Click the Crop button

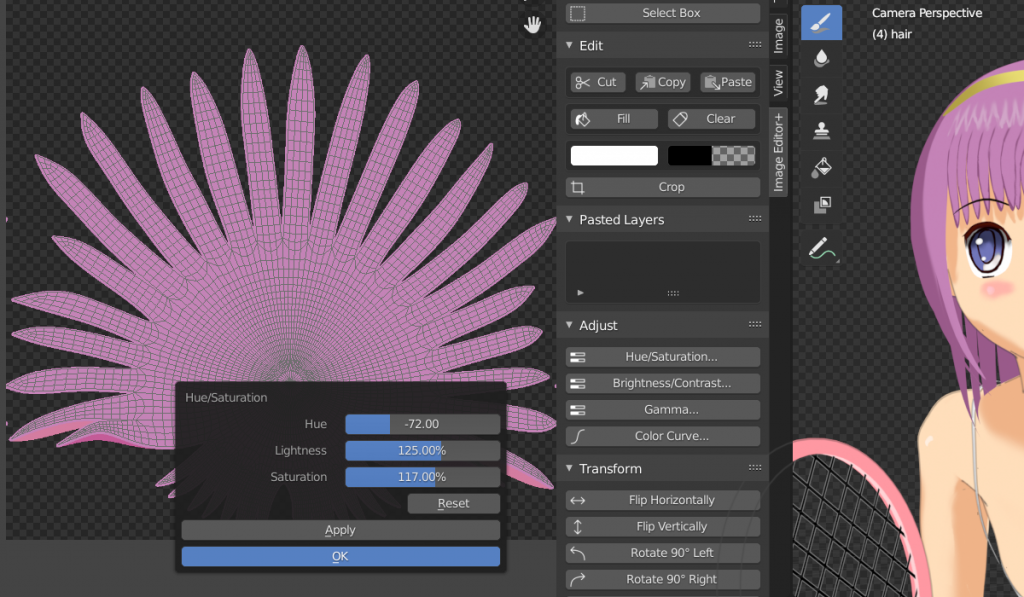click(x=663, y=187)
